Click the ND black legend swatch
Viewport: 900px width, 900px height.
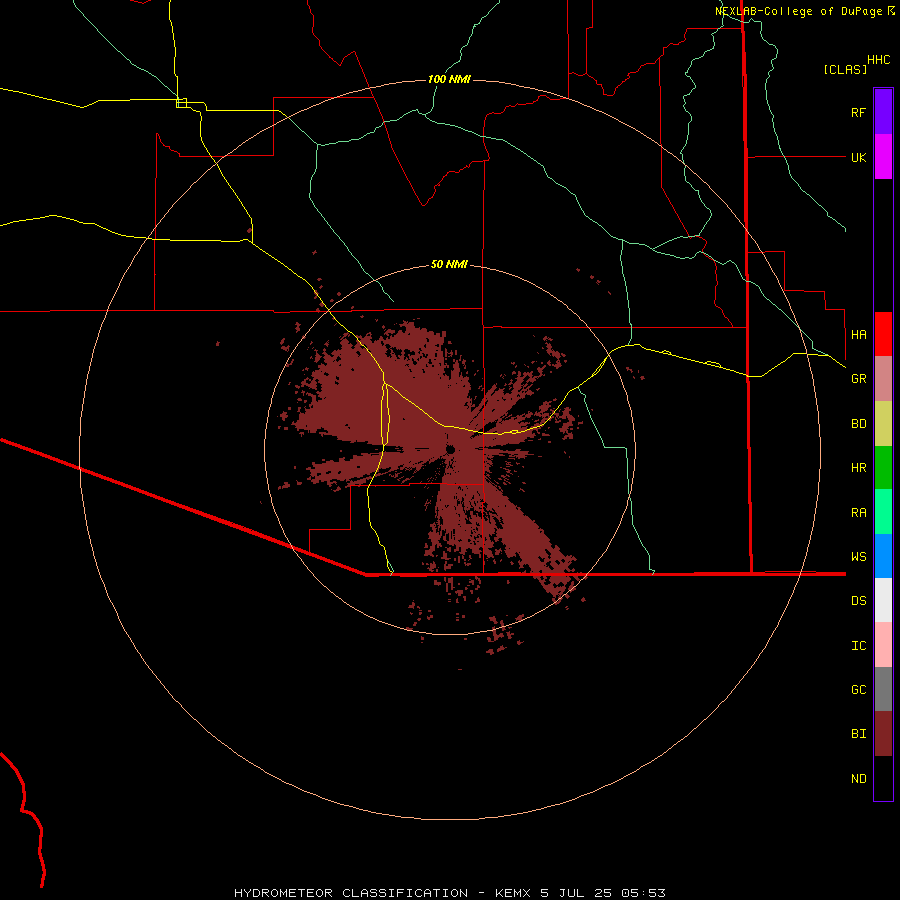[x=883, y=778]
